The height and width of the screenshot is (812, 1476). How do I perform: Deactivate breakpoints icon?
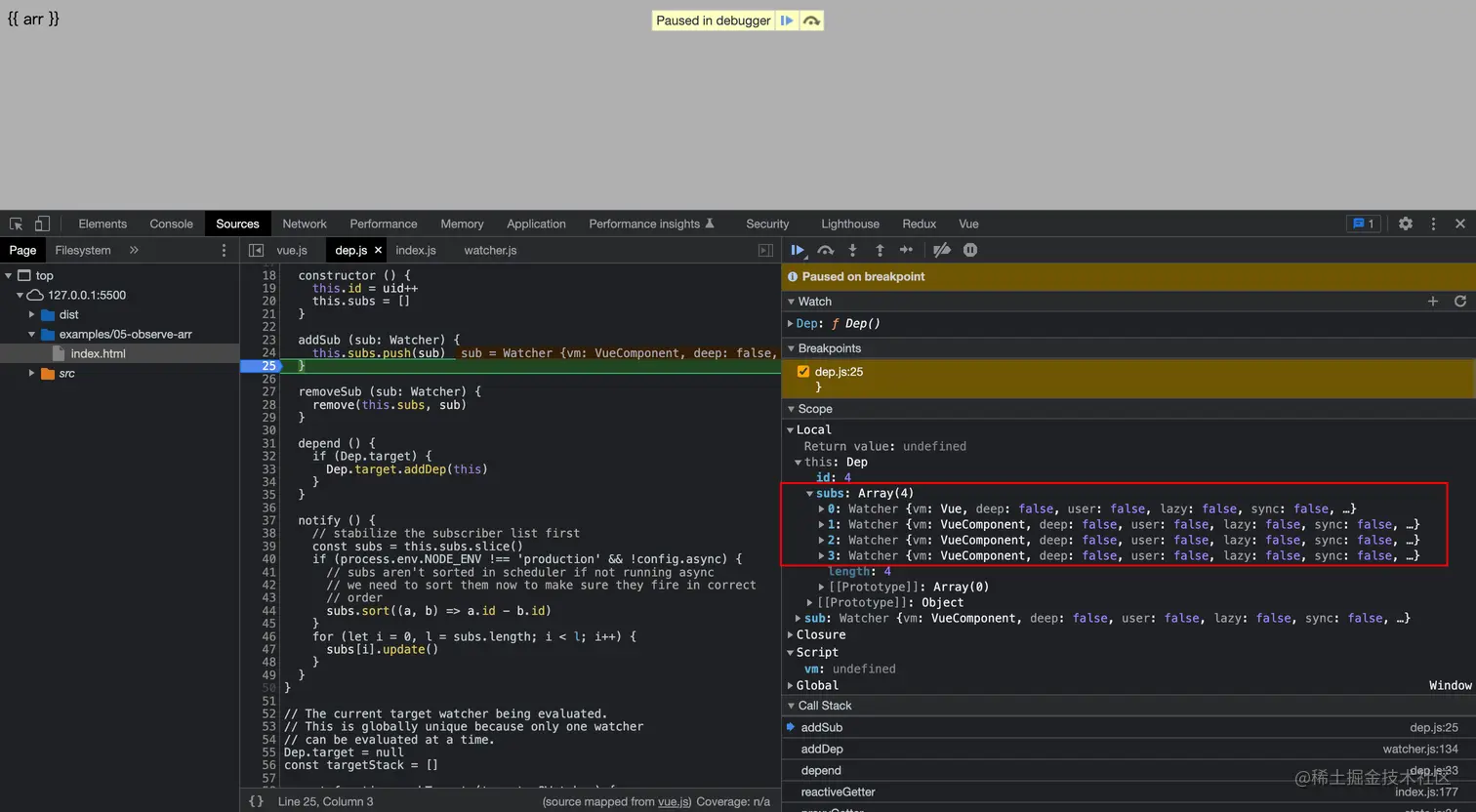coord(941,251)
